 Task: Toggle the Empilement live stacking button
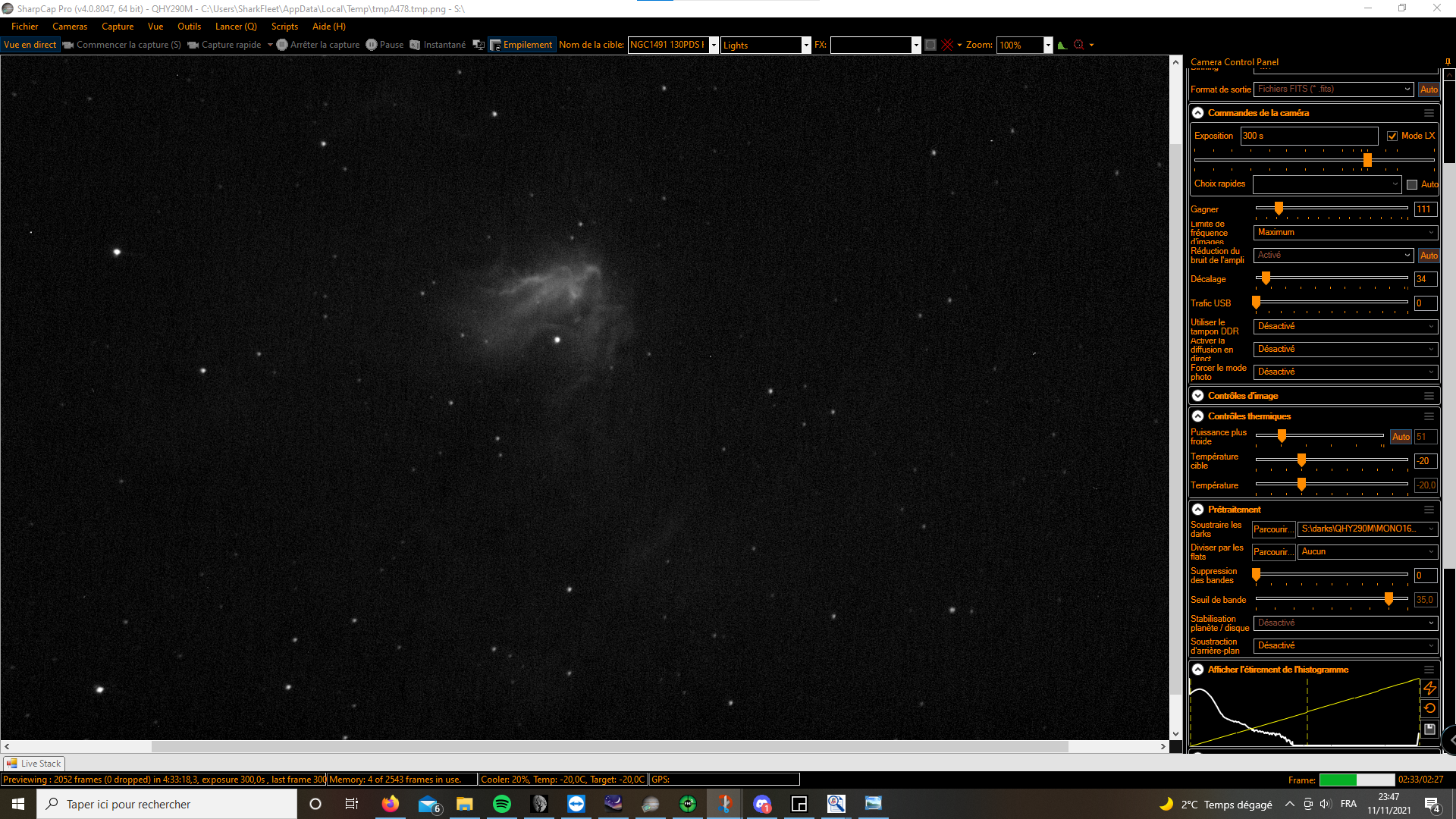tap(522, 45)
